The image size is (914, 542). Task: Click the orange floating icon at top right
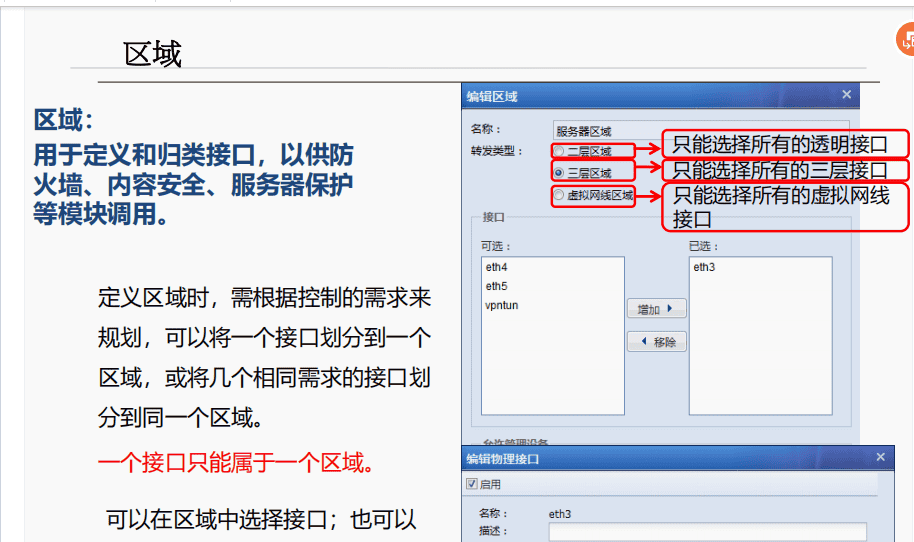905,40
